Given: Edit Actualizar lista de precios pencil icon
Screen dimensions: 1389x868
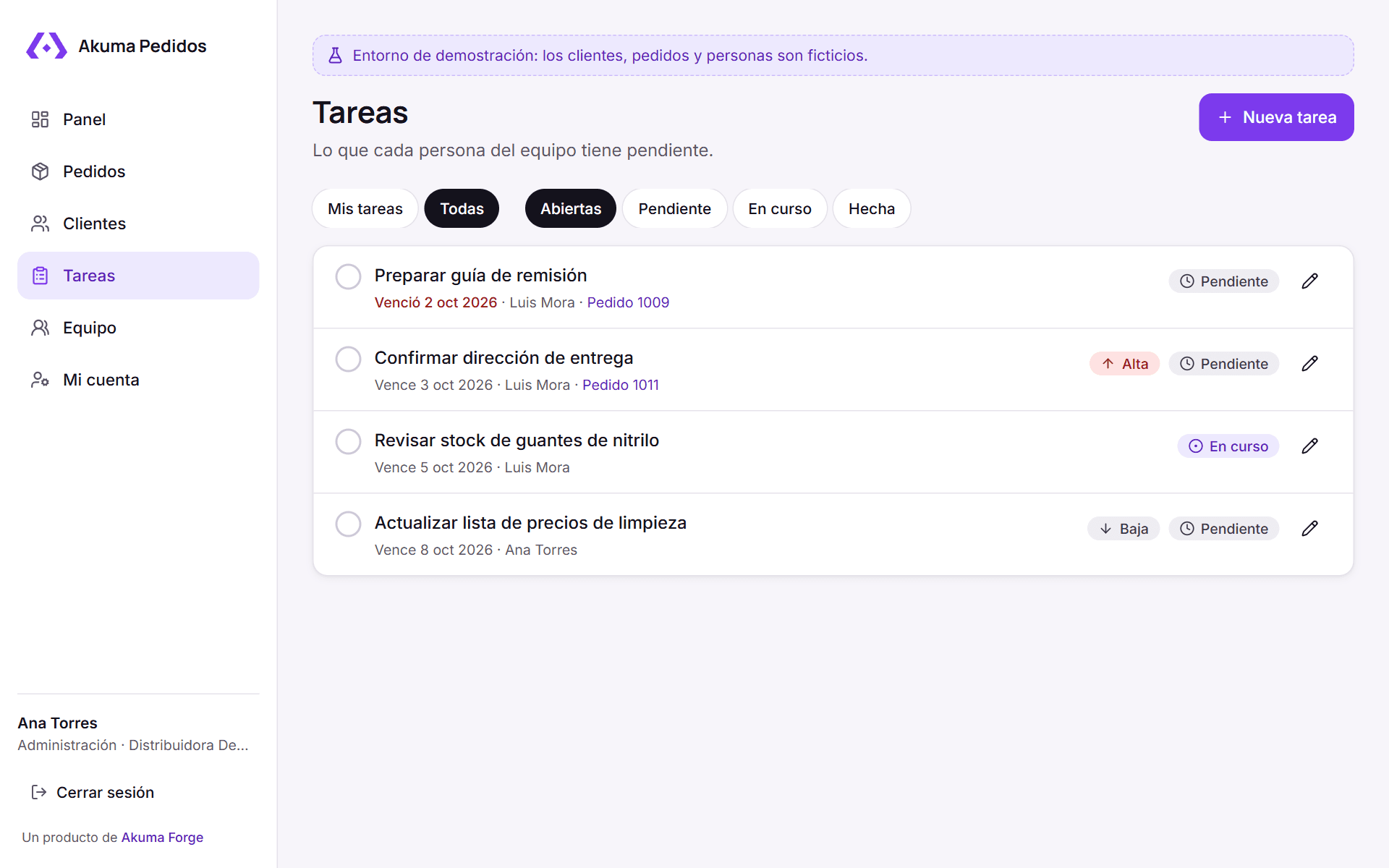Looking at the screenshot, I should [1309, 529].
